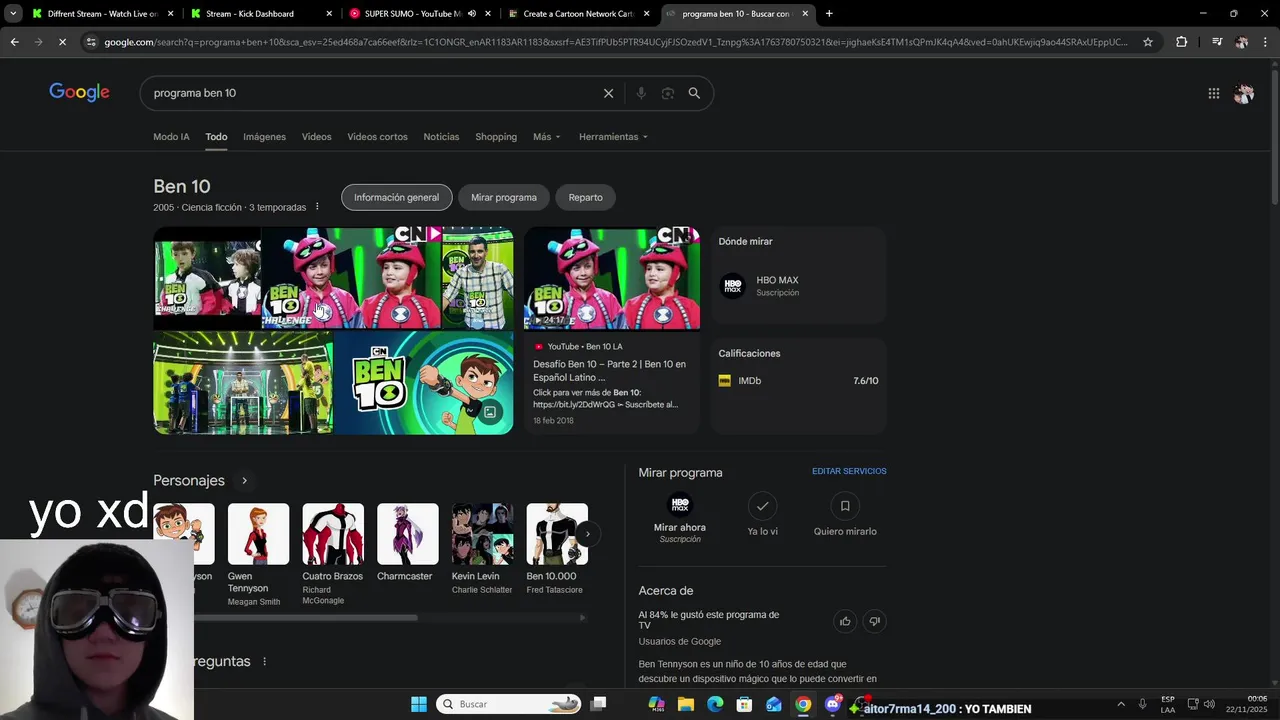Screen dimensions: 1280x720
Task: Go to Google home via logo
Action: (79, 92)
